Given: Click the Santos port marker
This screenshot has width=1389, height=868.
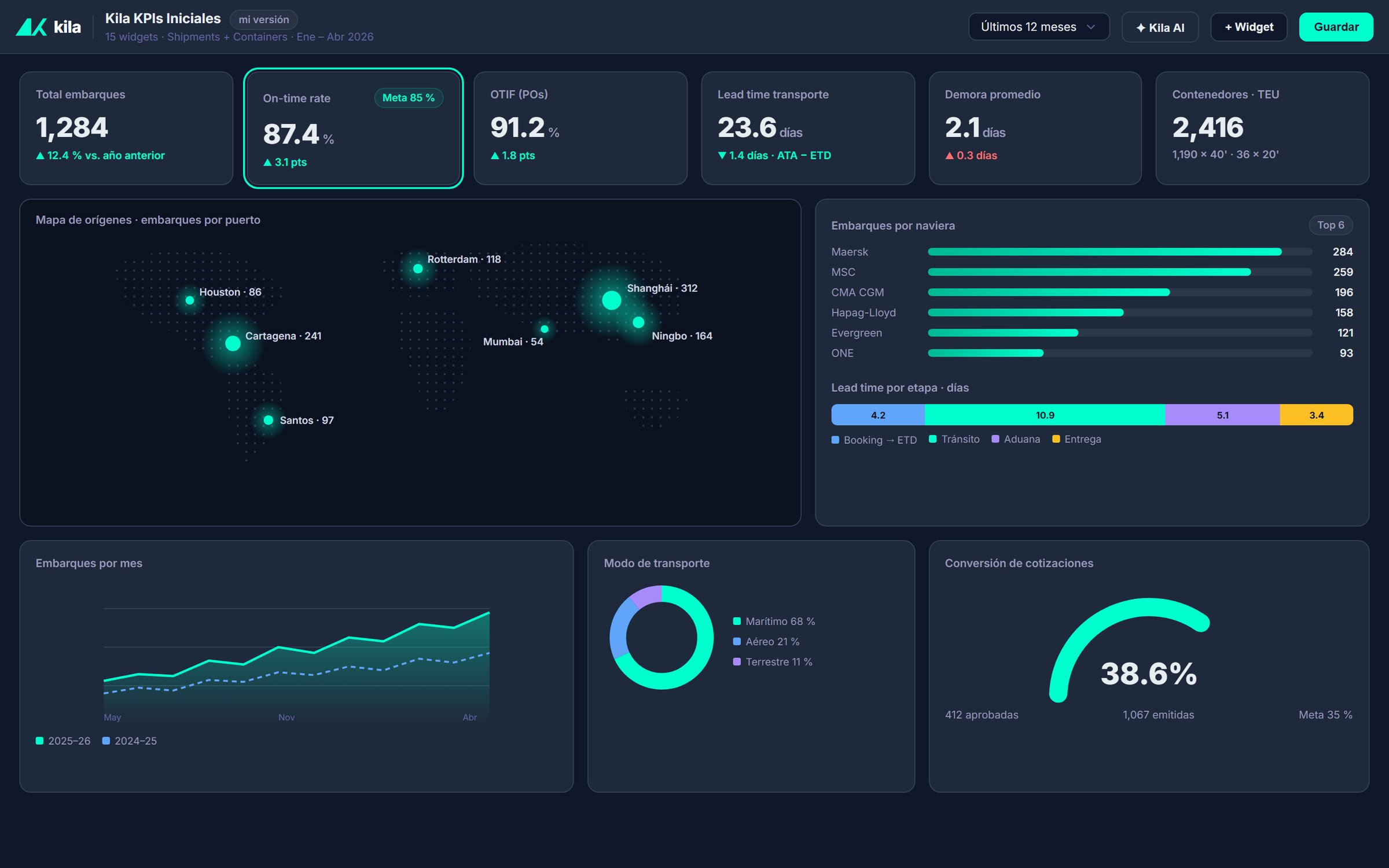Looking at the screenshot, I should point(269,420).
